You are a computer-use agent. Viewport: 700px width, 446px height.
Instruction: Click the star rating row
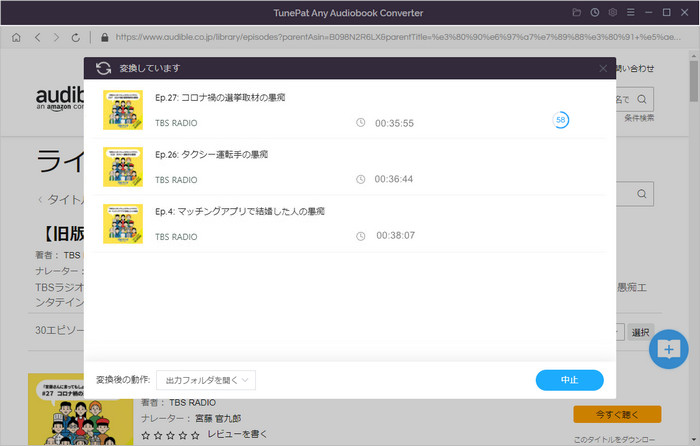(170, 435)
